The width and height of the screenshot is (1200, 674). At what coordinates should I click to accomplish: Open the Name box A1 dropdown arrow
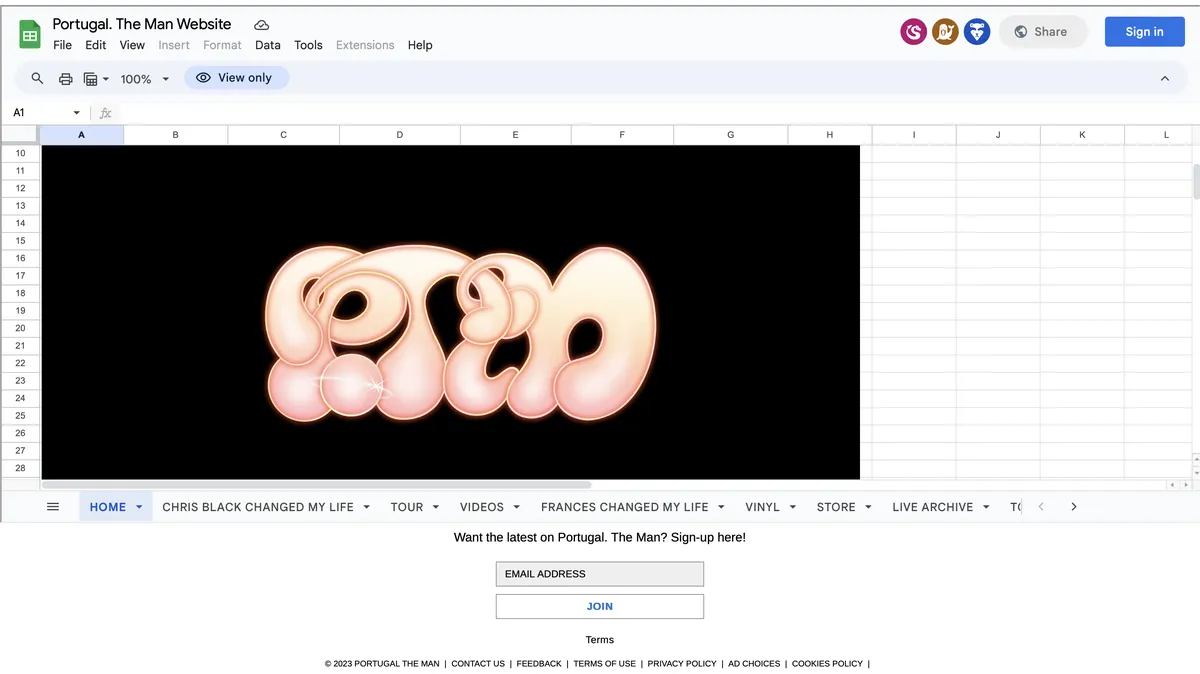[x=76, y=113]
